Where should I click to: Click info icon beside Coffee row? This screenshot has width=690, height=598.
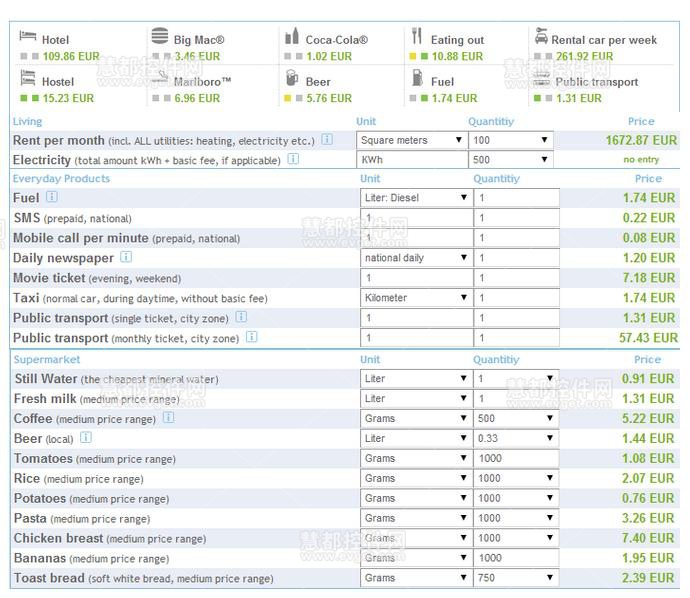pos(168,418)
